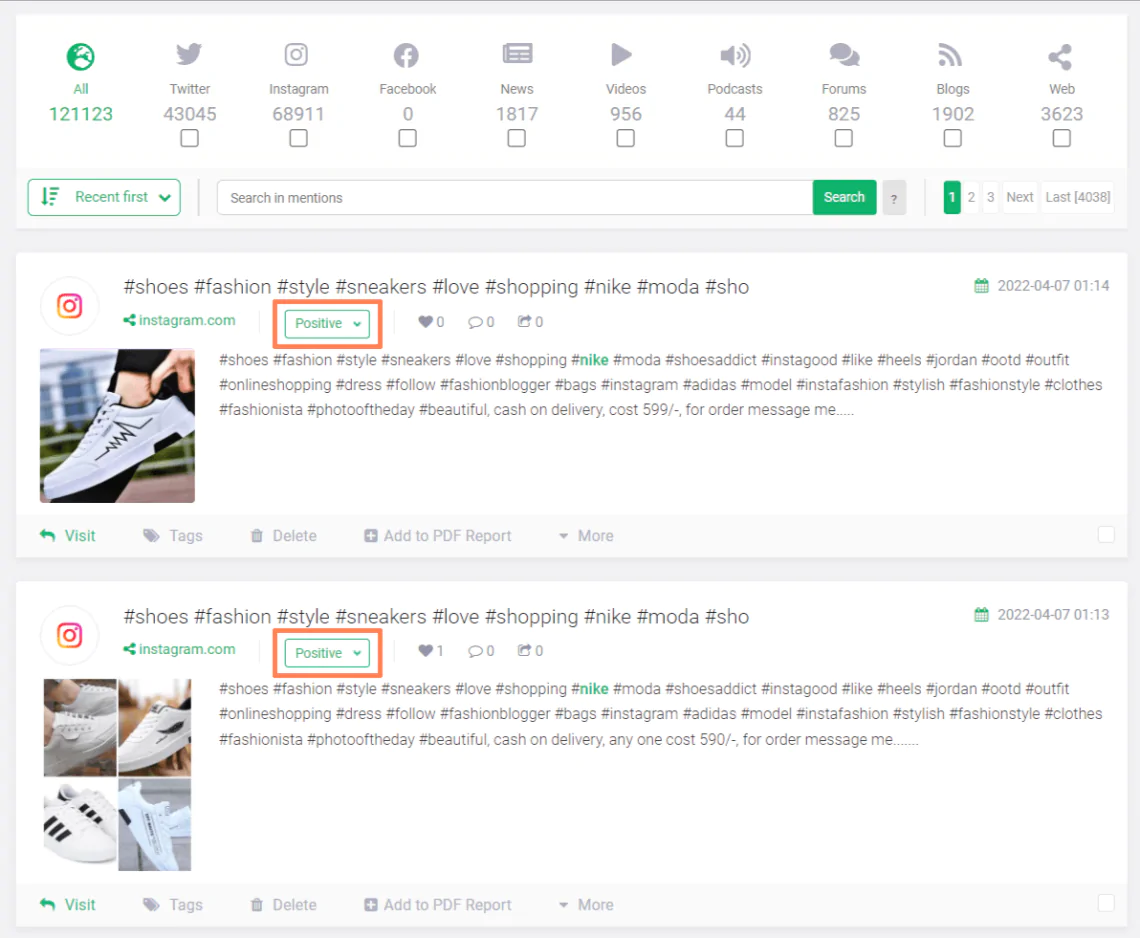1140x938 pixels.
Task: Enable the Web source checkbox
Action: tap(1061, 138)
